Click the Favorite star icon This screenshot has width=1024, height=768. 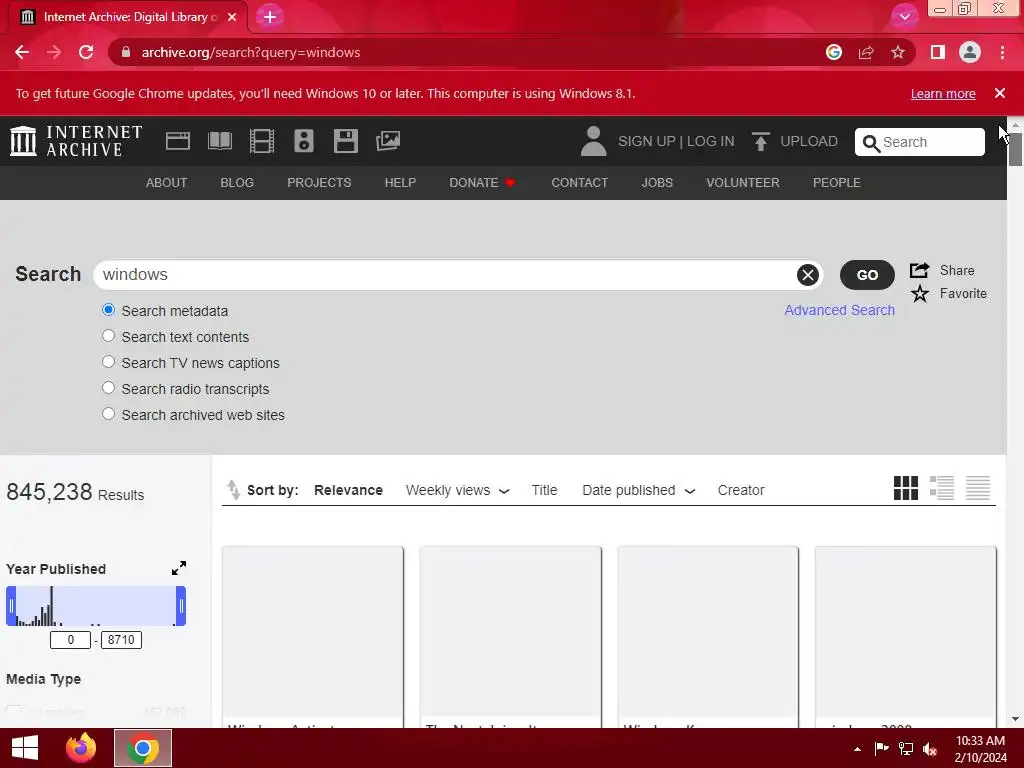[920, 294]
